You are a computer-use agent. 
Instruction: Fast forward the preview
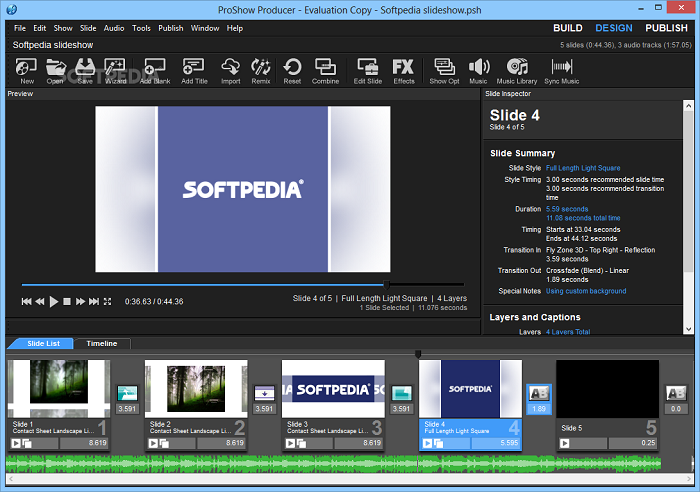point(80,301)
